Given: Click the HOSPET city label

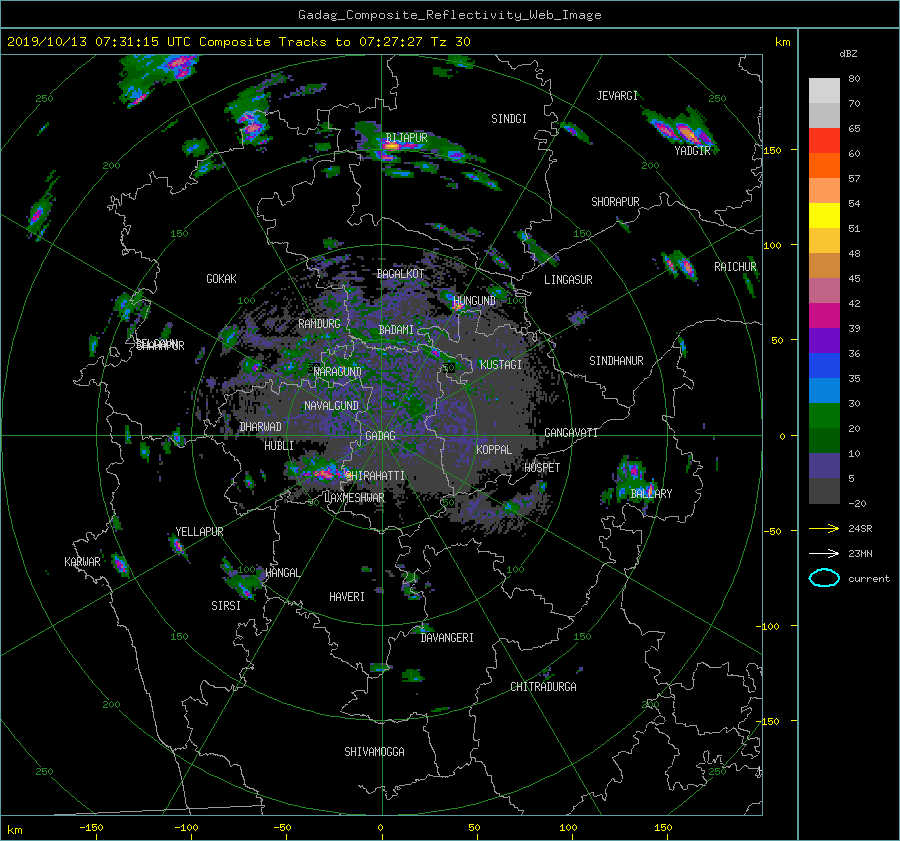Looking at the screenshot, I should 542,468.
